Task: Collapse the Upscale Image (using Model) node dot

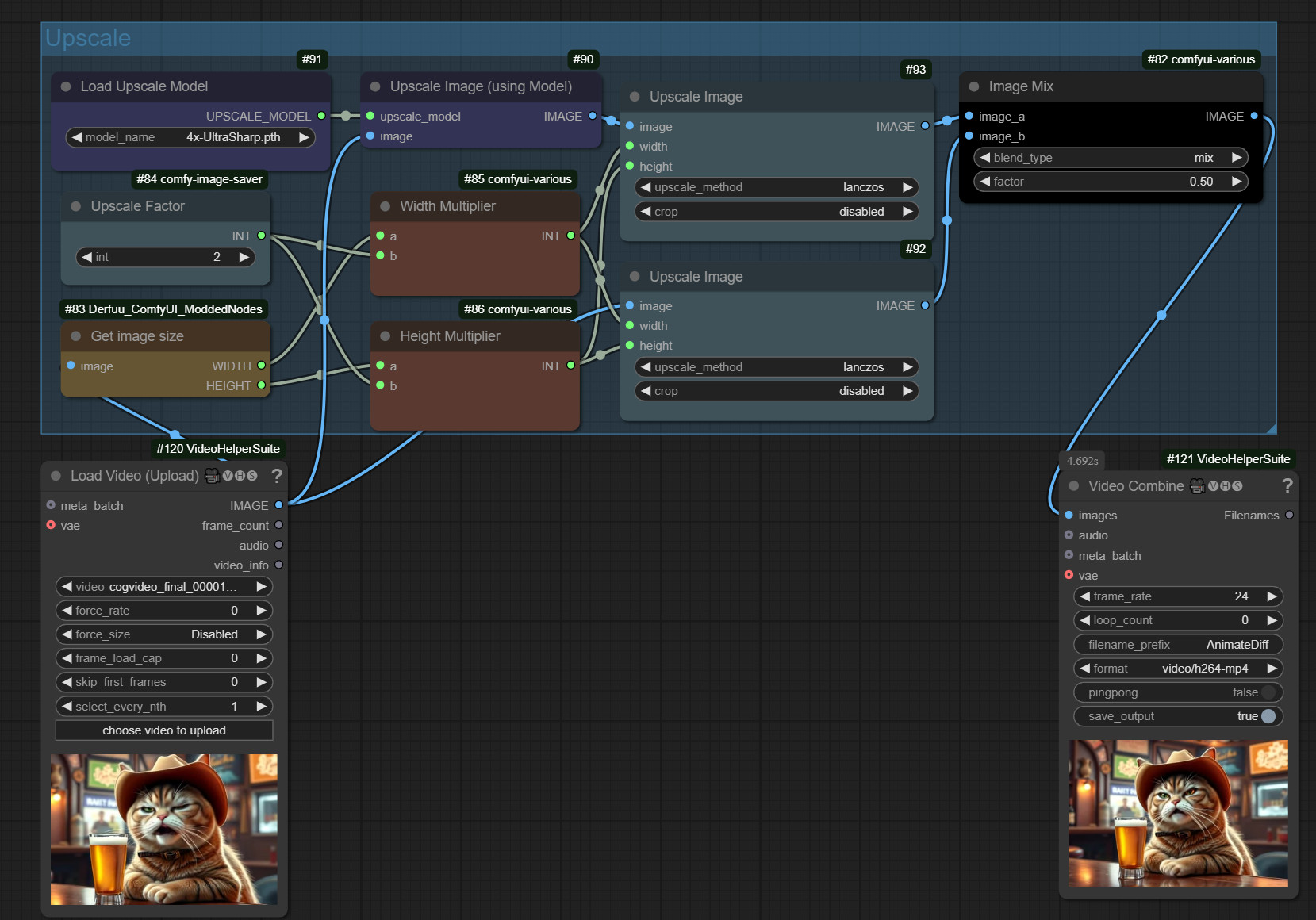Action: (375, 86)
